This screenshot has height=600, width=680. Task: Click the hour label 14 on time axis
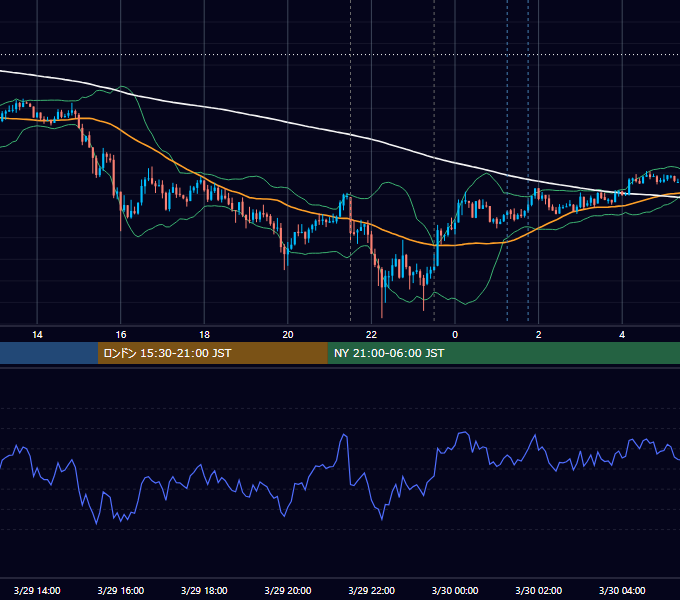tap(37, 335)
